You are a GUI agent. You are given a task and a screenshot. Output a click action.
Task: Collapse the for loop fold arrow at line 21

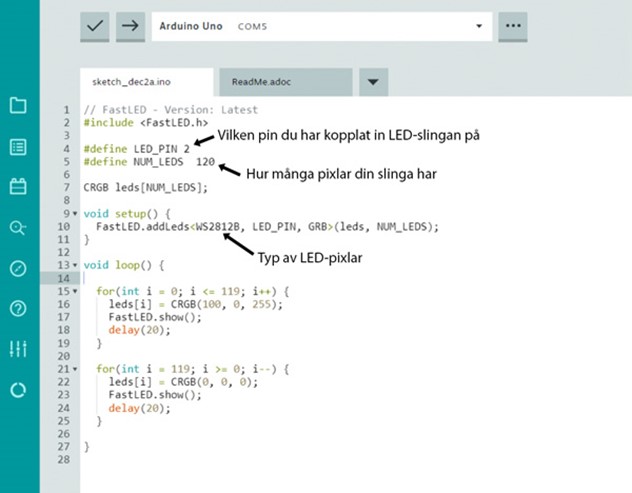(x=75, y=369)
